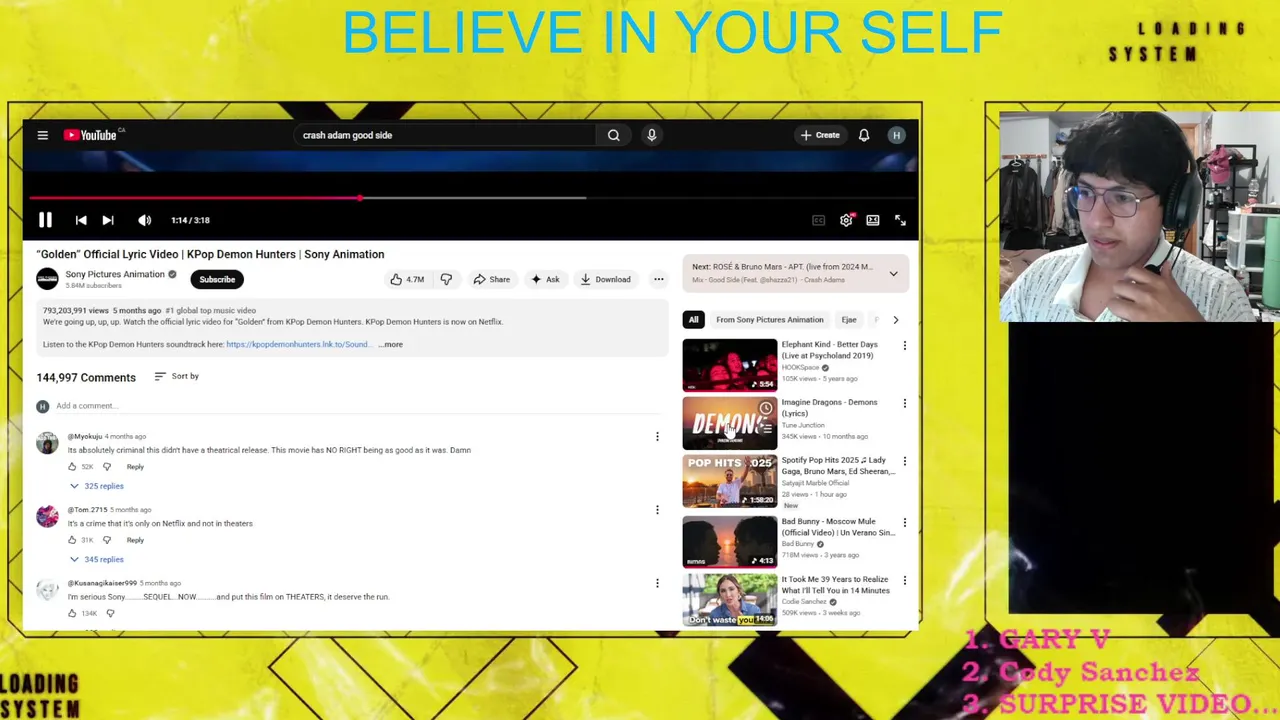This screenshot has width=1280, height=720.
Task: Expand 345 replies
Action: pos(97,559)
